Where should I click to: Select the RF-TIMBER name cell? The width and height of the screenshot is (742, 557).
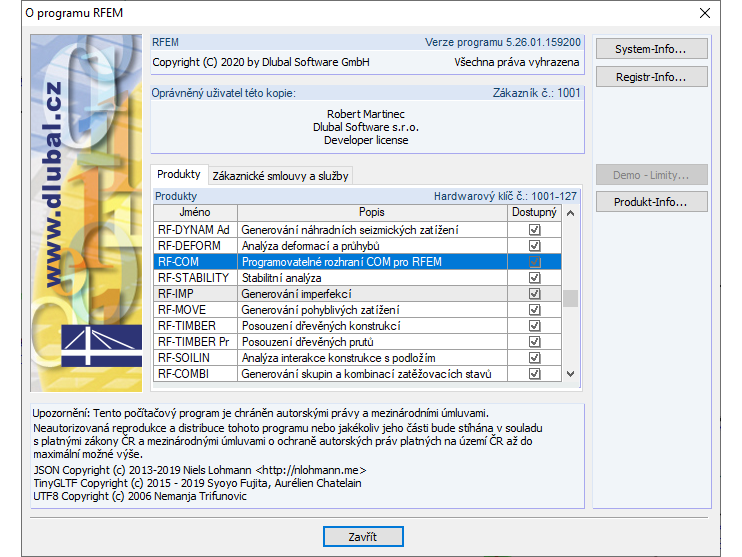coord(195,326)
